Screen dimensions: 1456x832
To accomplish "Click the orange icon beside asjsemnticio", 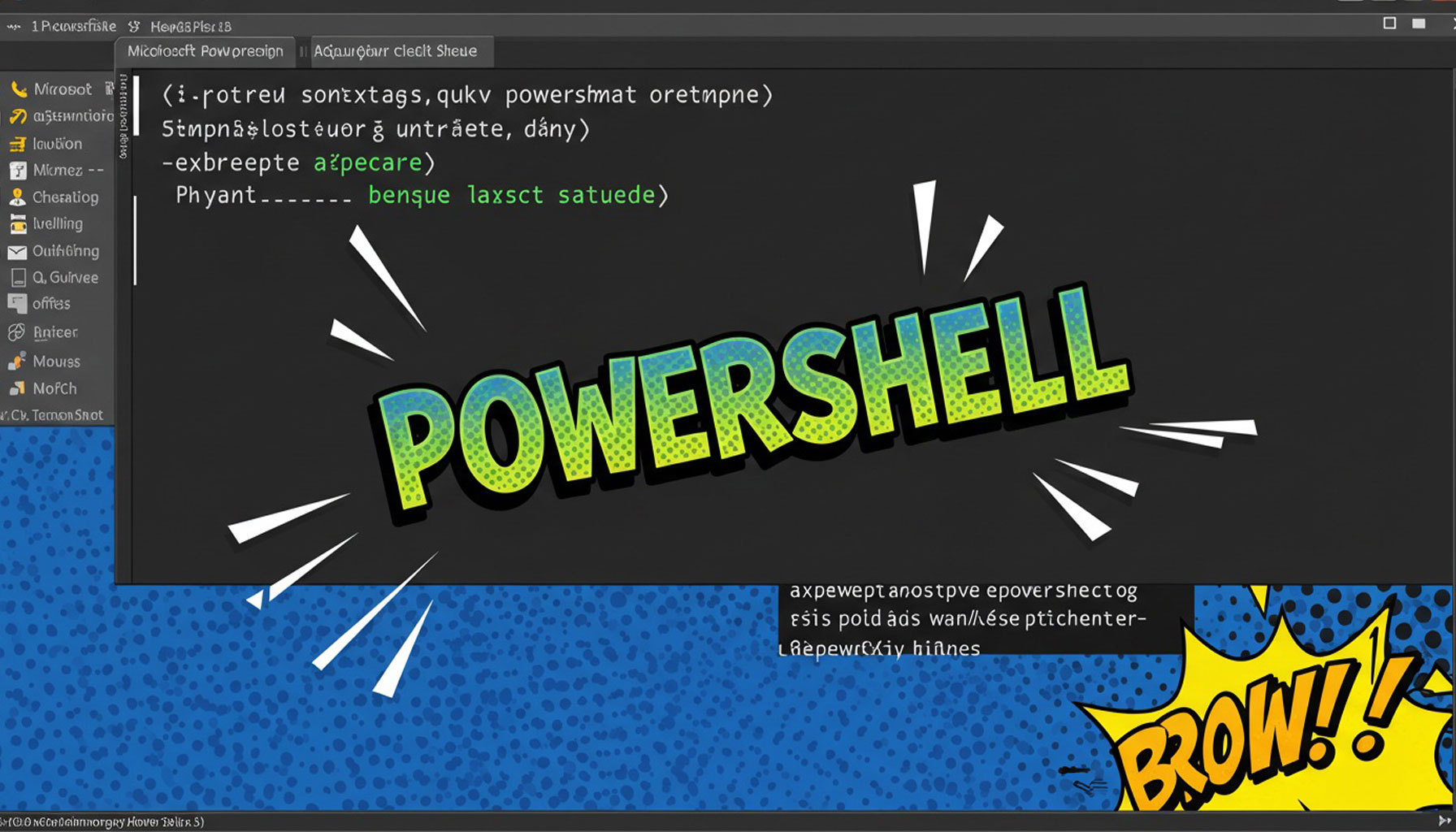I will [17, 117].
